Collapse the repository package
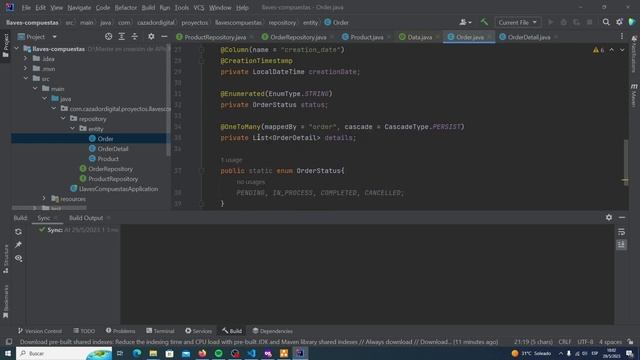Image resolution: width=640 pixels, height=360 pixels. 63,119
